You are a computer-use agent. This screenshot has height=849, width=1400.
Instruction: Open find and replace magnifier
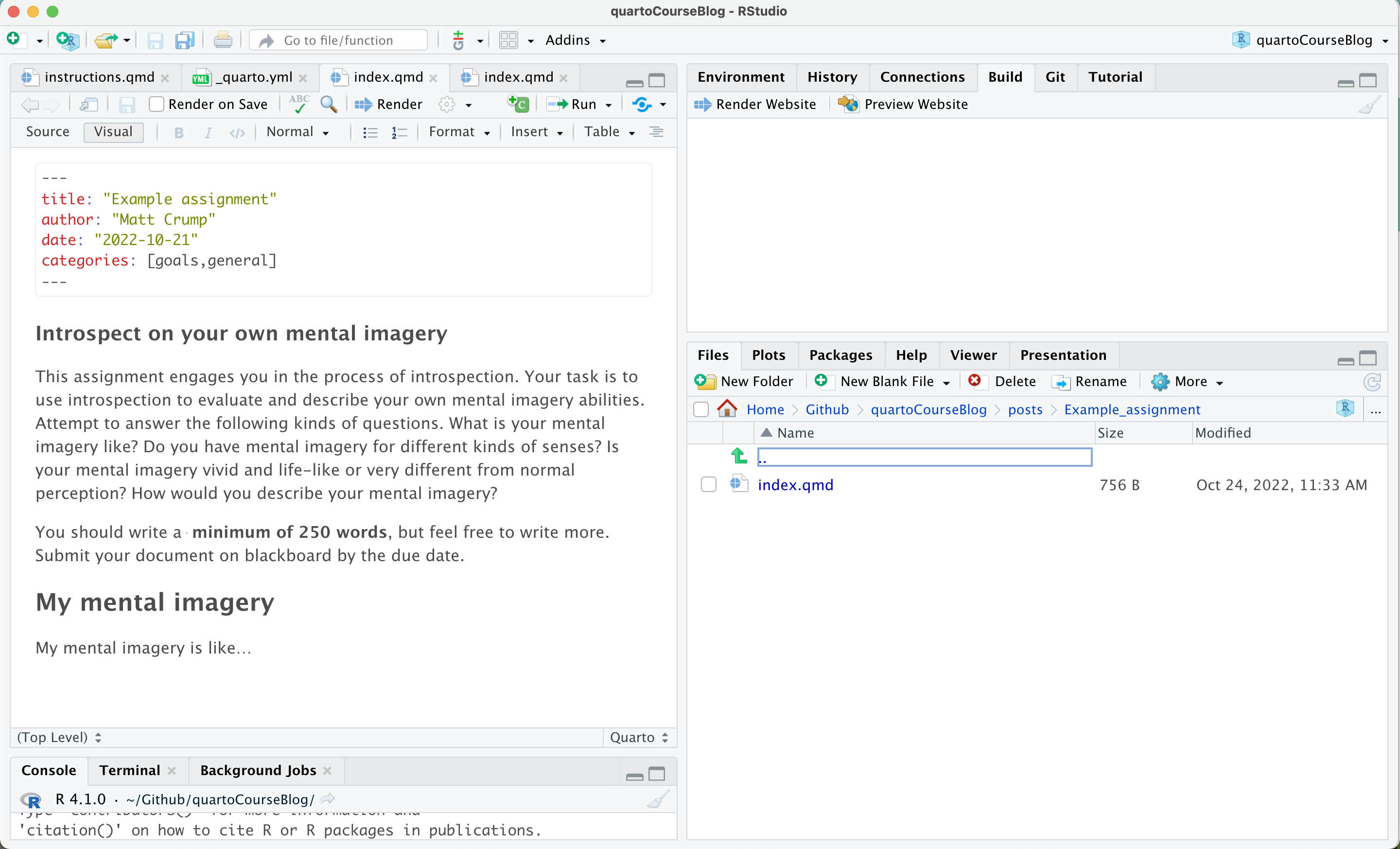[x=329, y=104]
